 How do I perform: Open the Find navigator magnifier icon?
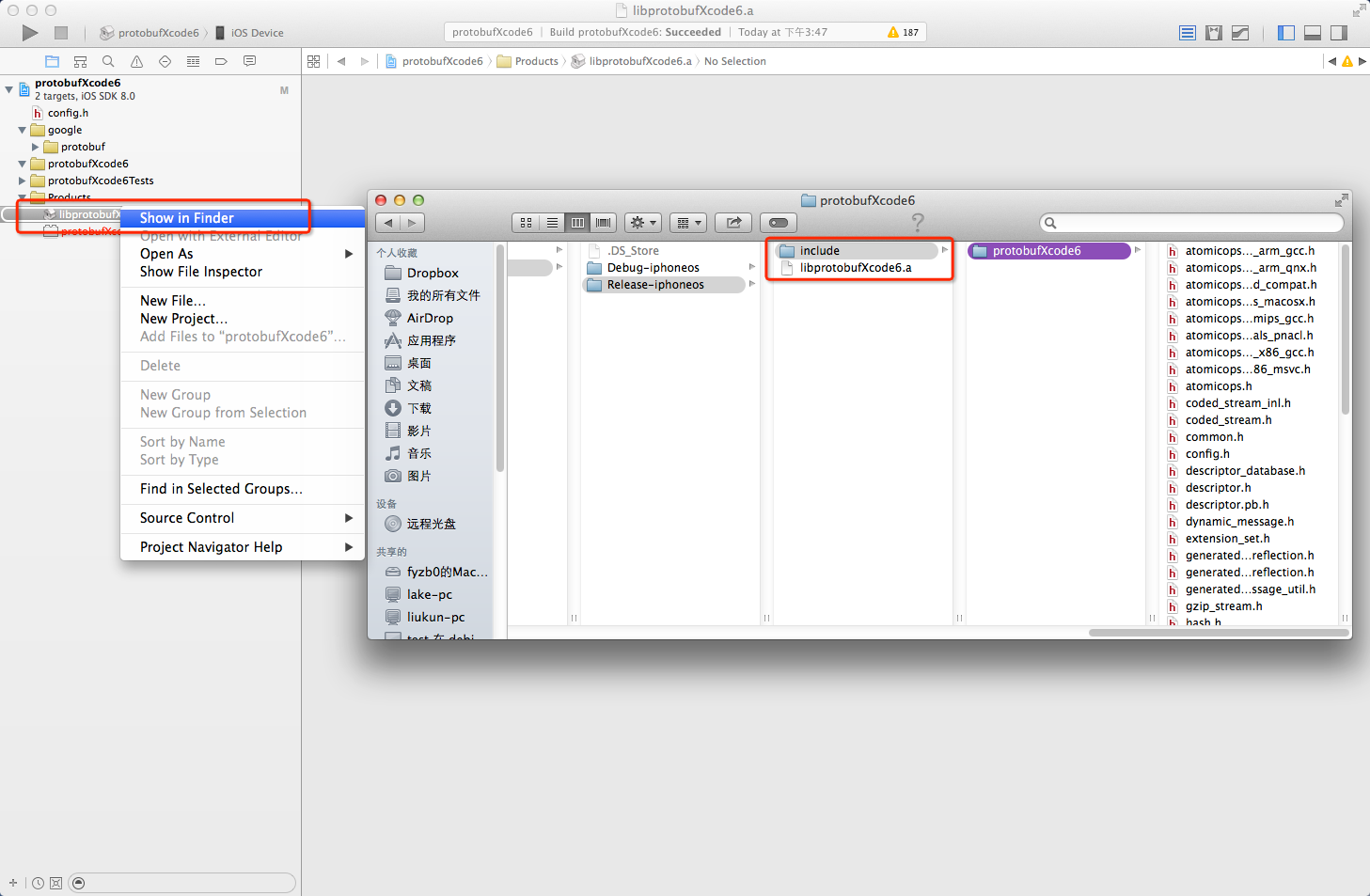108,61
